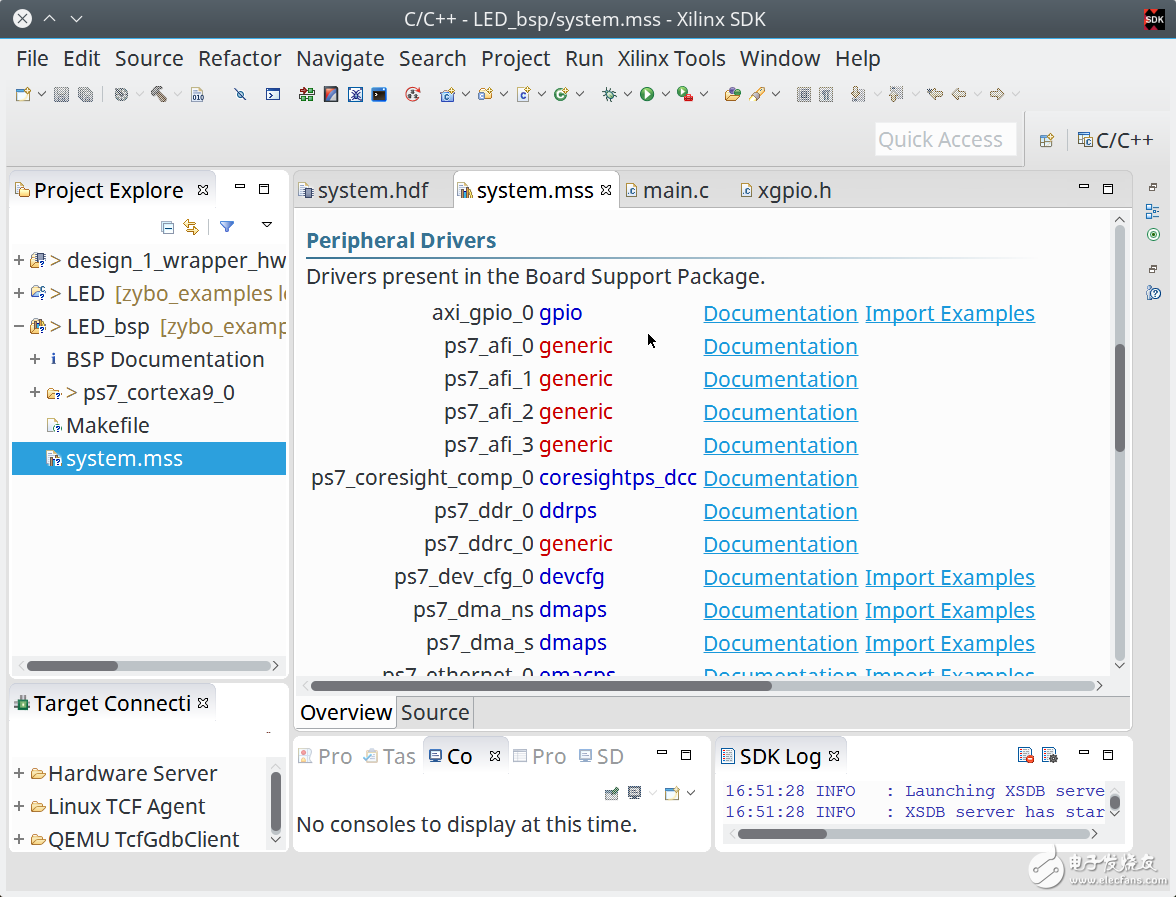Expand the ps7_cortexa9_0 folder
Viewport: 1176px width, 897px height.
(35, 393)
